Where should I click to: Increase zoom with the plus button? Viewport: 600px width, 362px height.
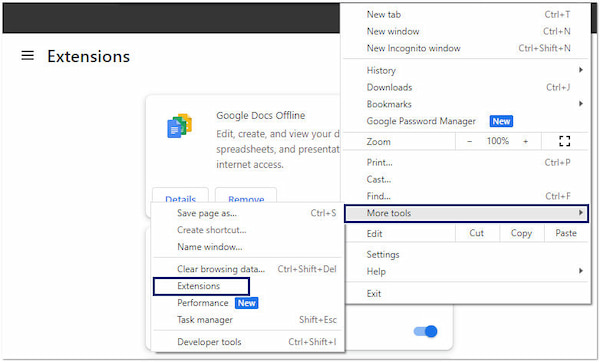click(x=526, y=141)
